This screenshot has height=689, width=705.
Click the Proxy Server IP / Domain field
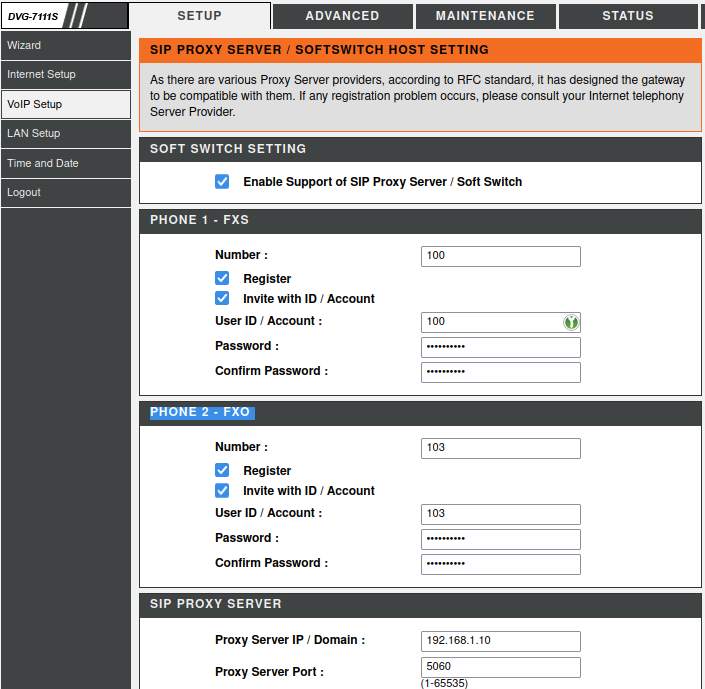tap(500, 641)
